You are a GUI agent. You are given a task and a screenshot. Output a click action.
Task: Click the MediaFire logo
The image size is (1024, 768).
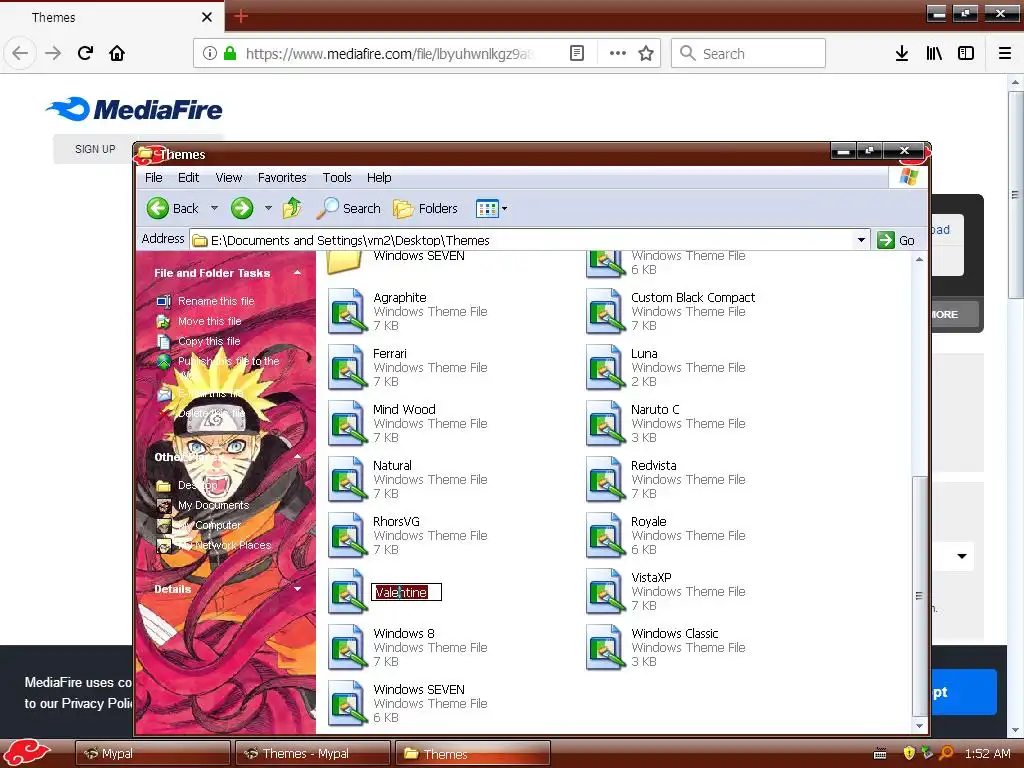(135, 110)
